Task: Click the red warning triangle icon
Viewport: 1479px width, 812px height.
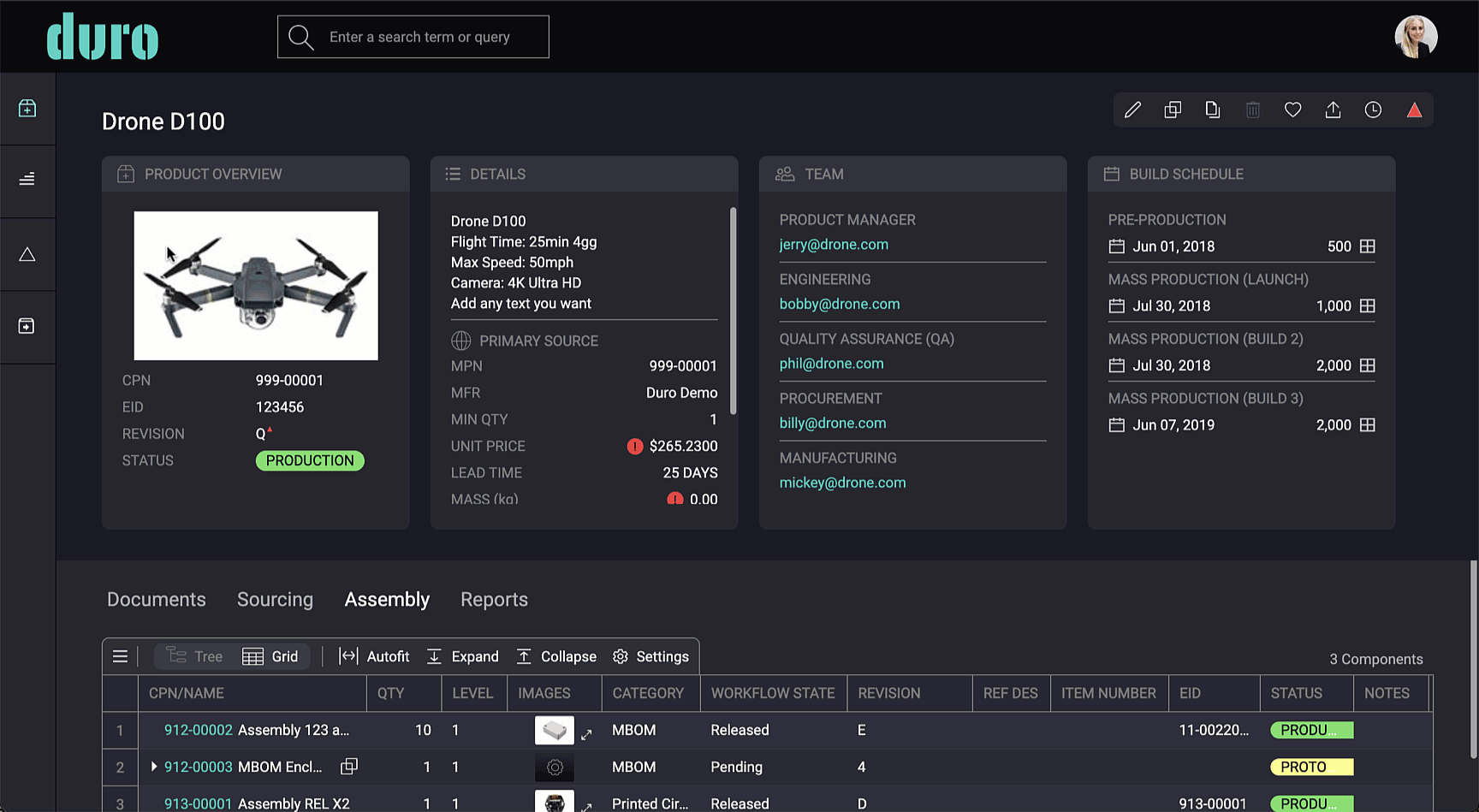Action: click(1414, 110)
